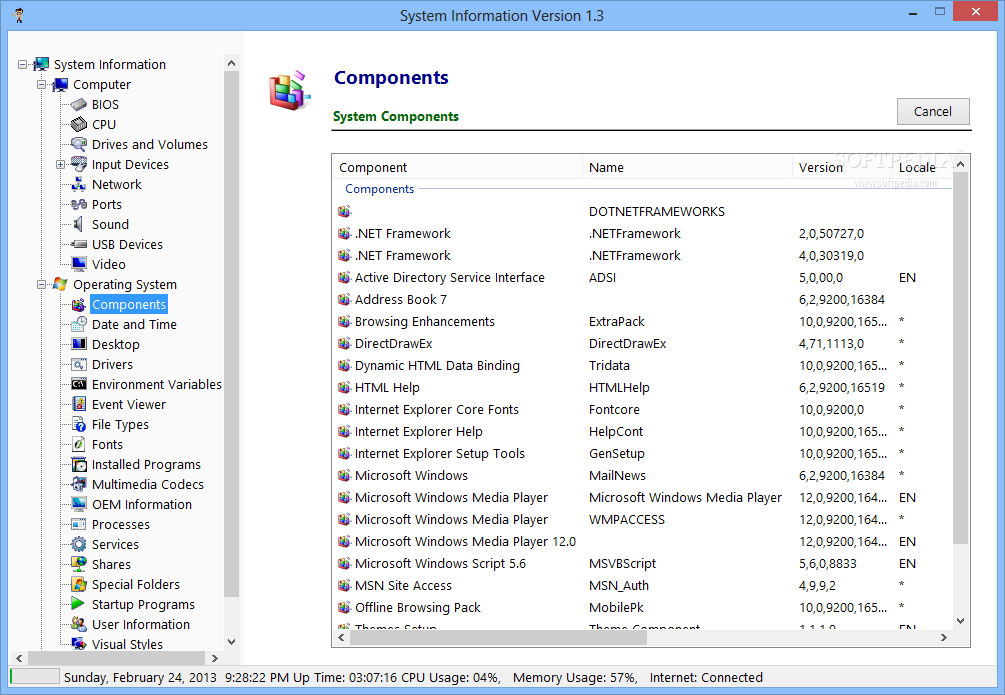Click the Fonts icon
The width and height of the screenshot is (1005, 695).
pyautogui.click(x=79, y=444)
